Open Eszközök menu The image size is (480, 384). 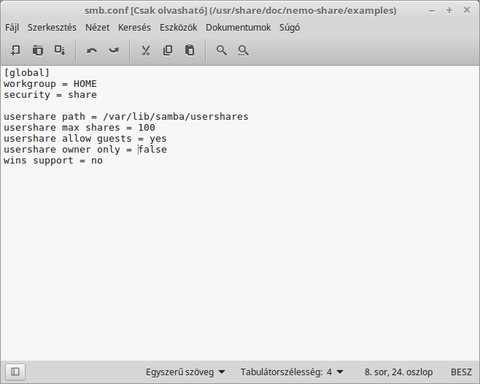click(x=178, y=28)
